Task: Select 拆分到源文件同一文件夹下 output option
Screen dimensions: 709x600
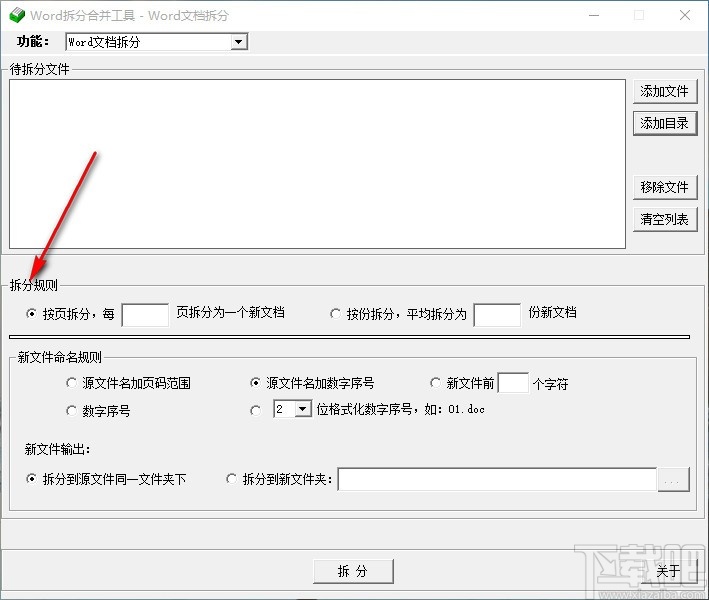Action: click(31, 478)
